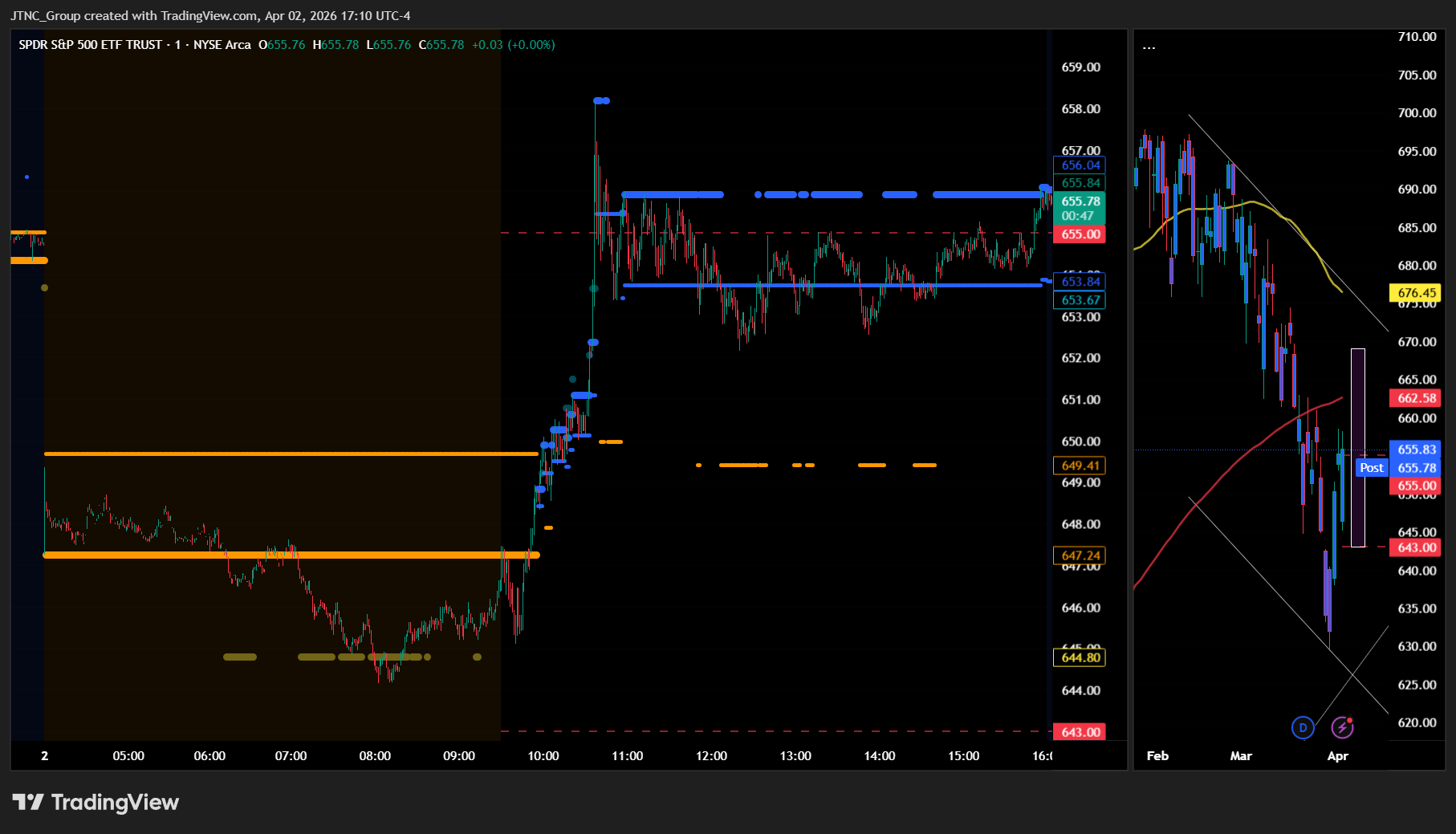Click the 700.00 tick on daily price scale
The image size is (1456, 834).
(1417, 113)
